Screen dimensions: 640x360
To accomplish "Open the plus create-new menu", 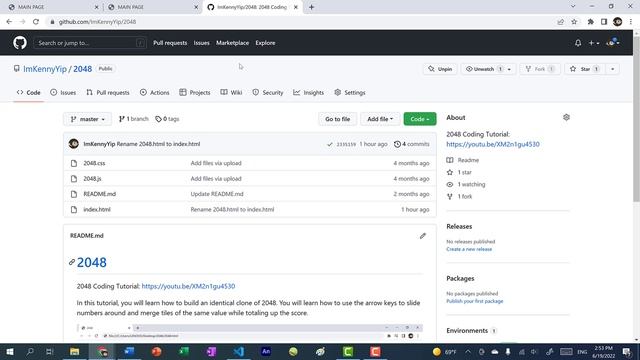I will tap(593, 43).
